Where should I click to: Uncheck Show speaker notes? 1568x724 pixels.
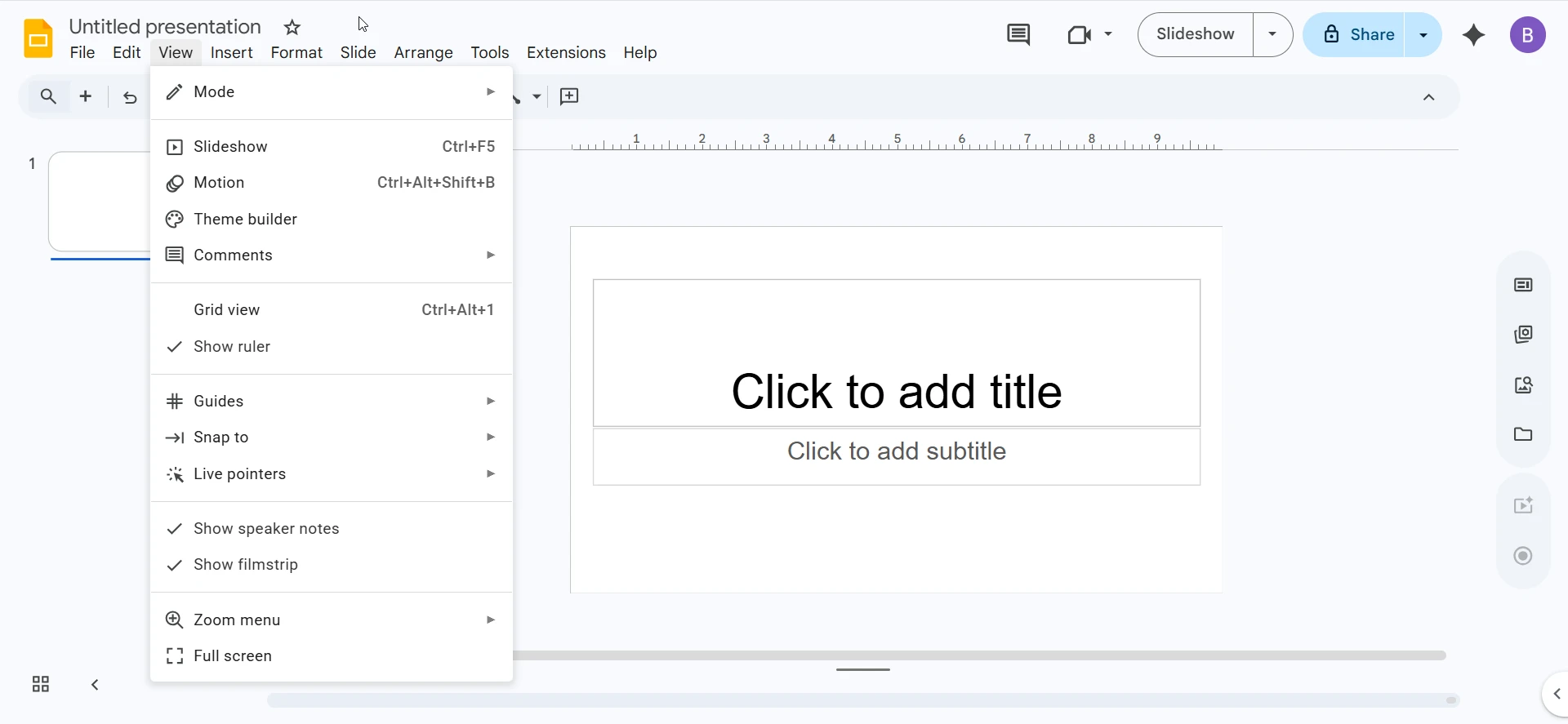[x=266, y=529]
